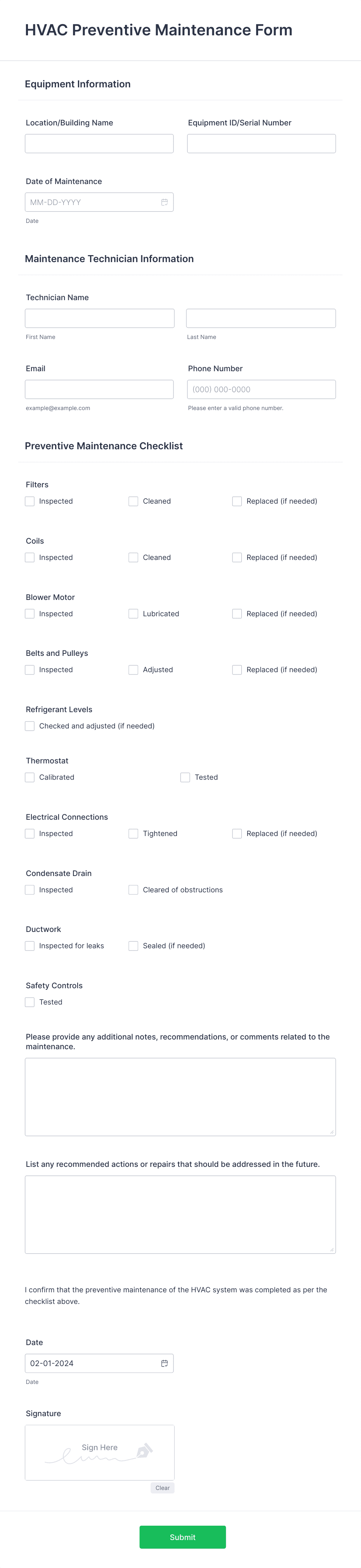The width and height of the screenshot is (361, 1568).
Task: Click the Location/Building Name input field
Action: pos(99,143)
